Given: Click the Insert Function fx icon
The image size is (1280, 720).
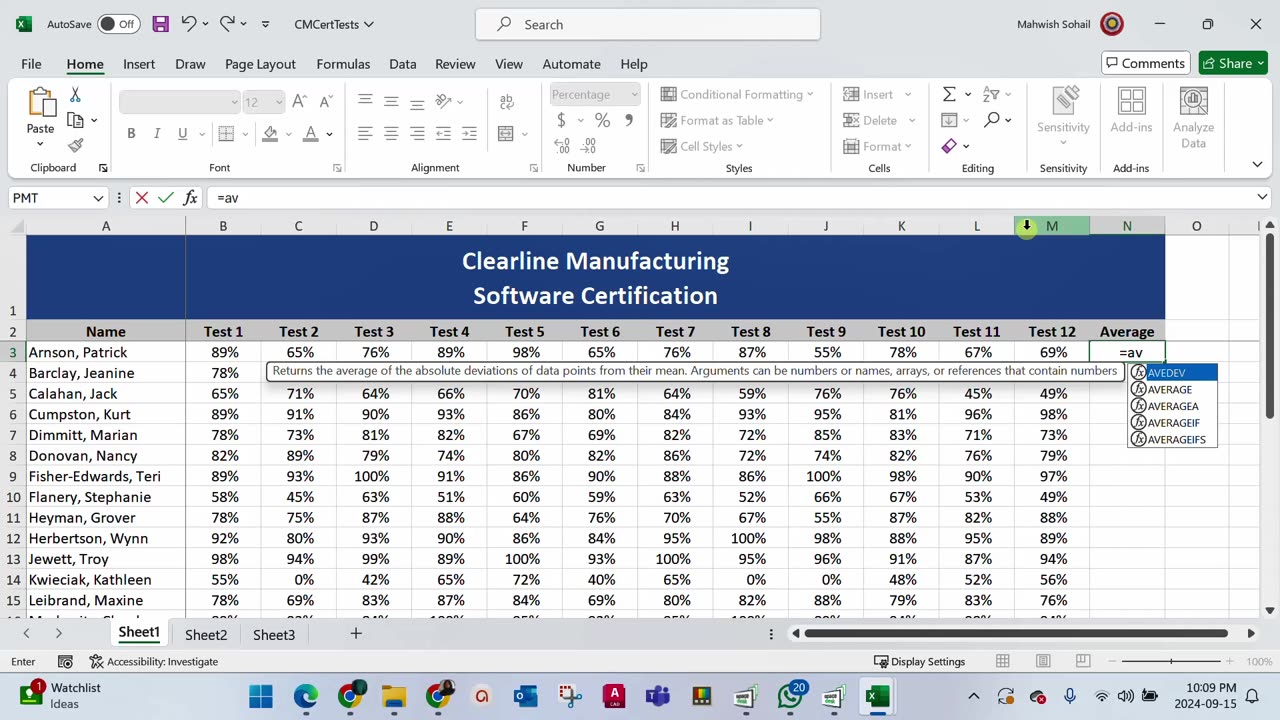Looking at the screenshot, I should click(190, 198).
